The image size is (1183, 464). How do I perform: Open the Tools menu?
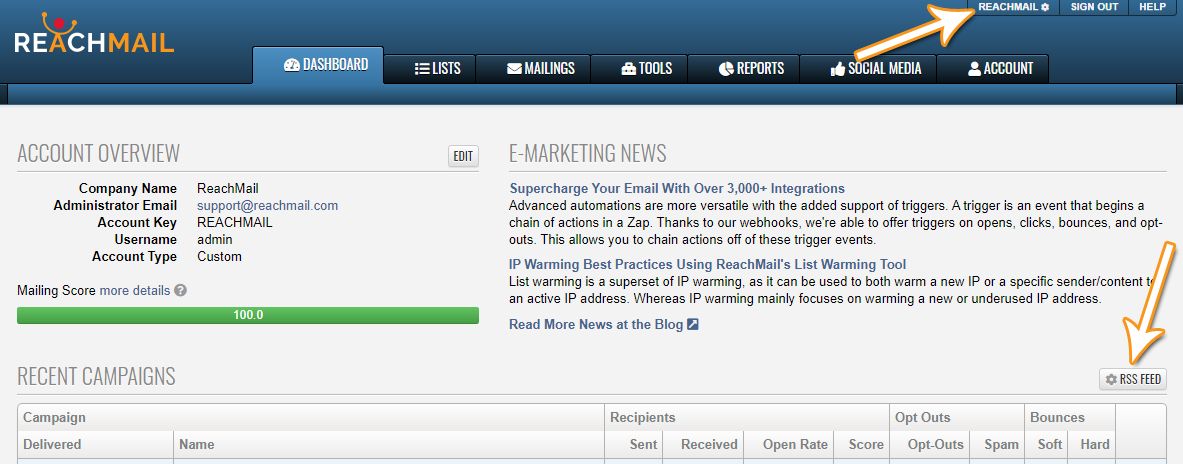[x=646, y=69]
